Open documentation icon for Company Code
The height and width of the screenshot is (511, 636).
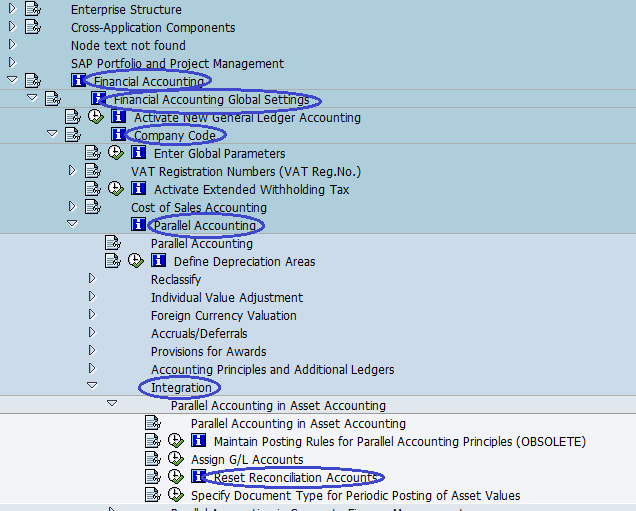click(73, 135)
